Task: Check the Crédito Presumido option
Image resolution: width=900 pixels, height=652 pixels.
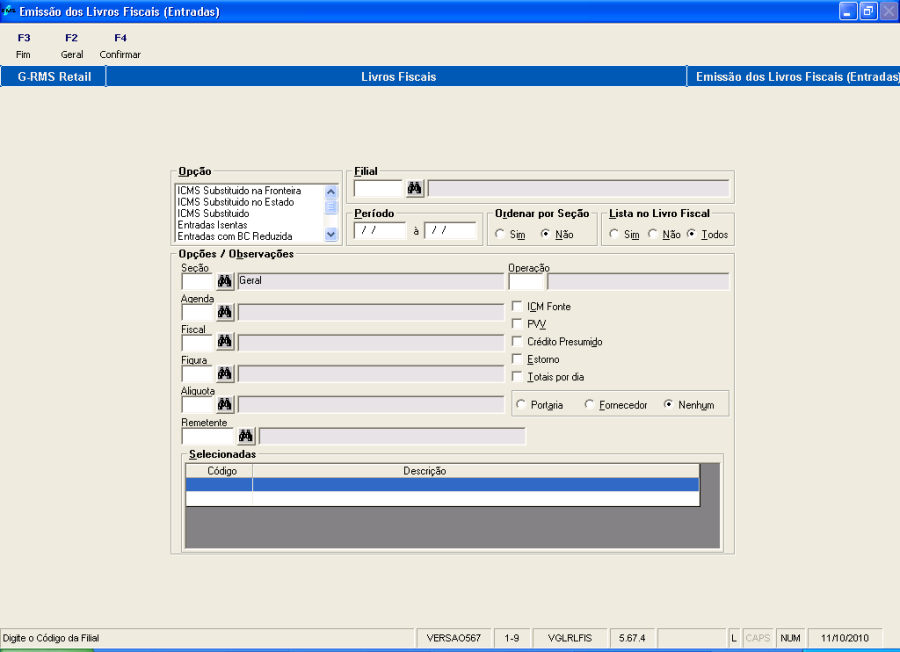Action: pyautogui.click(x=517, y=341)
